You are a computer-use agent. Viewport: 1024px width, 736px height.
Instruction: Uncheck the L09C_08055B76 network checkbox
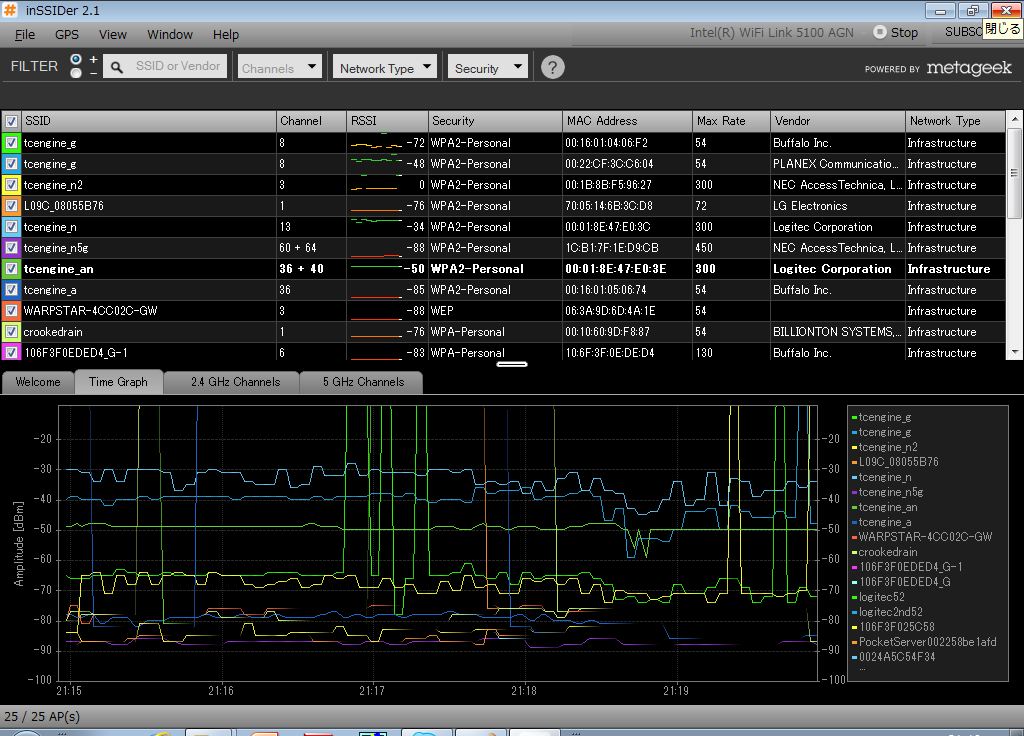click(12, 206)
